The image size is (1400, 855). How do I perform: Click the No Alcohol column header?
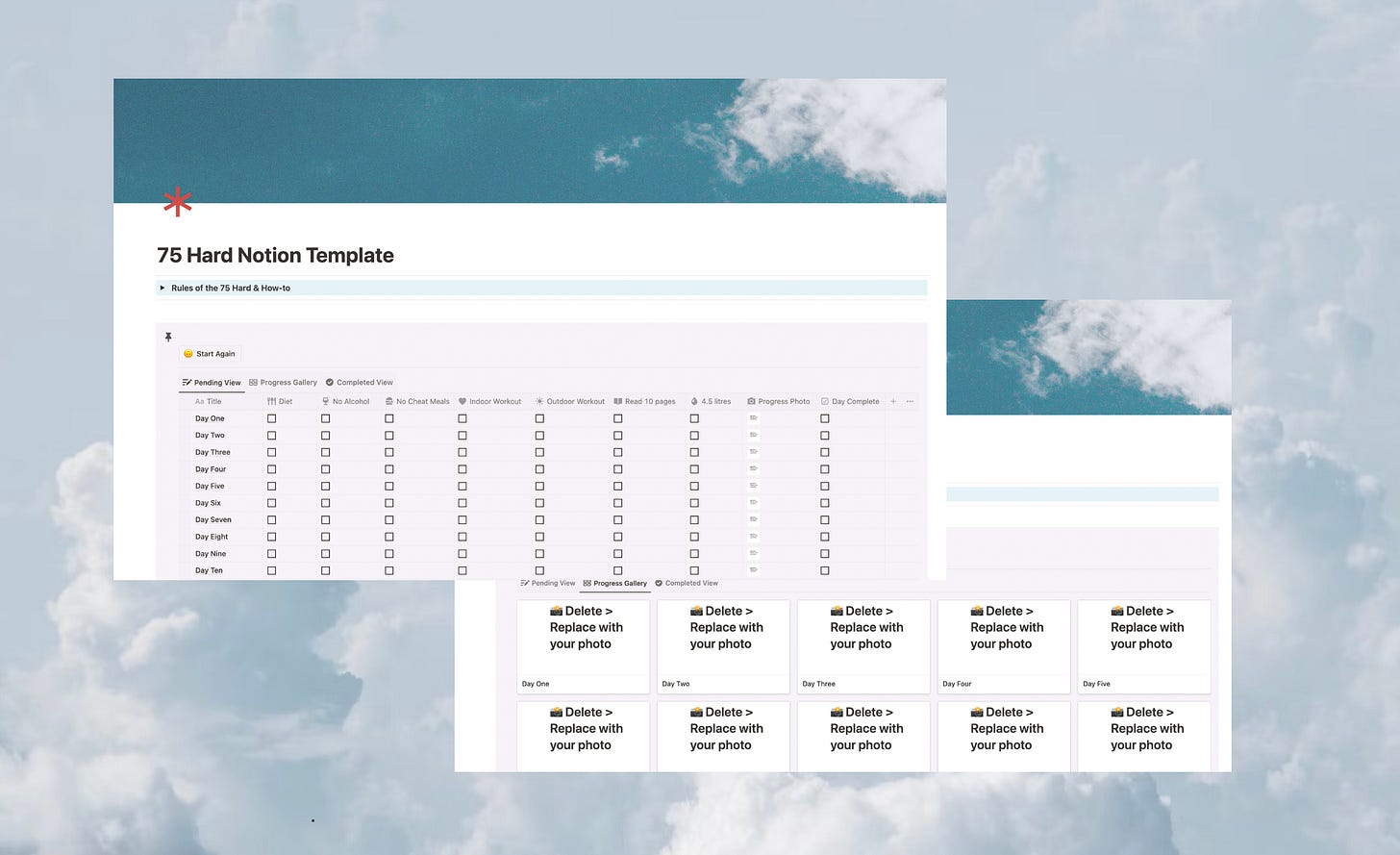(x=345, y=401)
